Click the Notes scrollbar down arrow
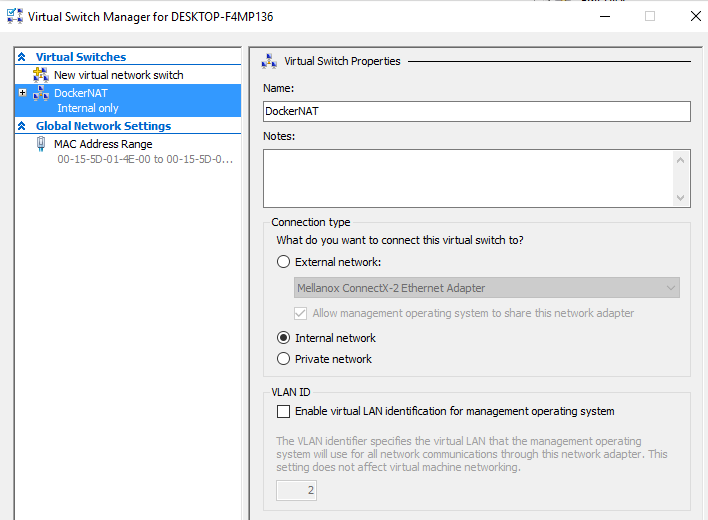708x520 pixels. click(x=681, y=198)
